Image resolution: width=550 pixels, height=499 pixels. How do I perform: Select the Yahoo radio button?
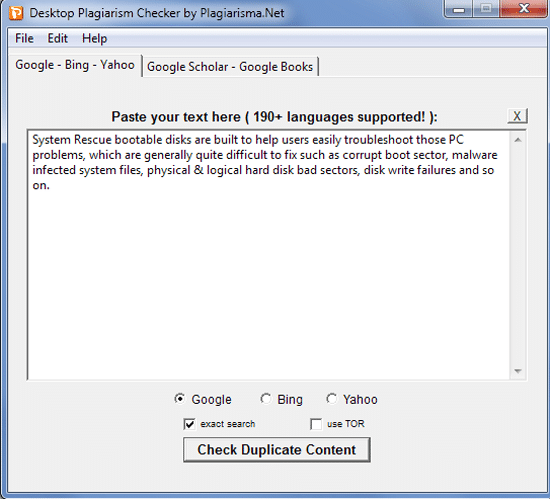point(331,399)
